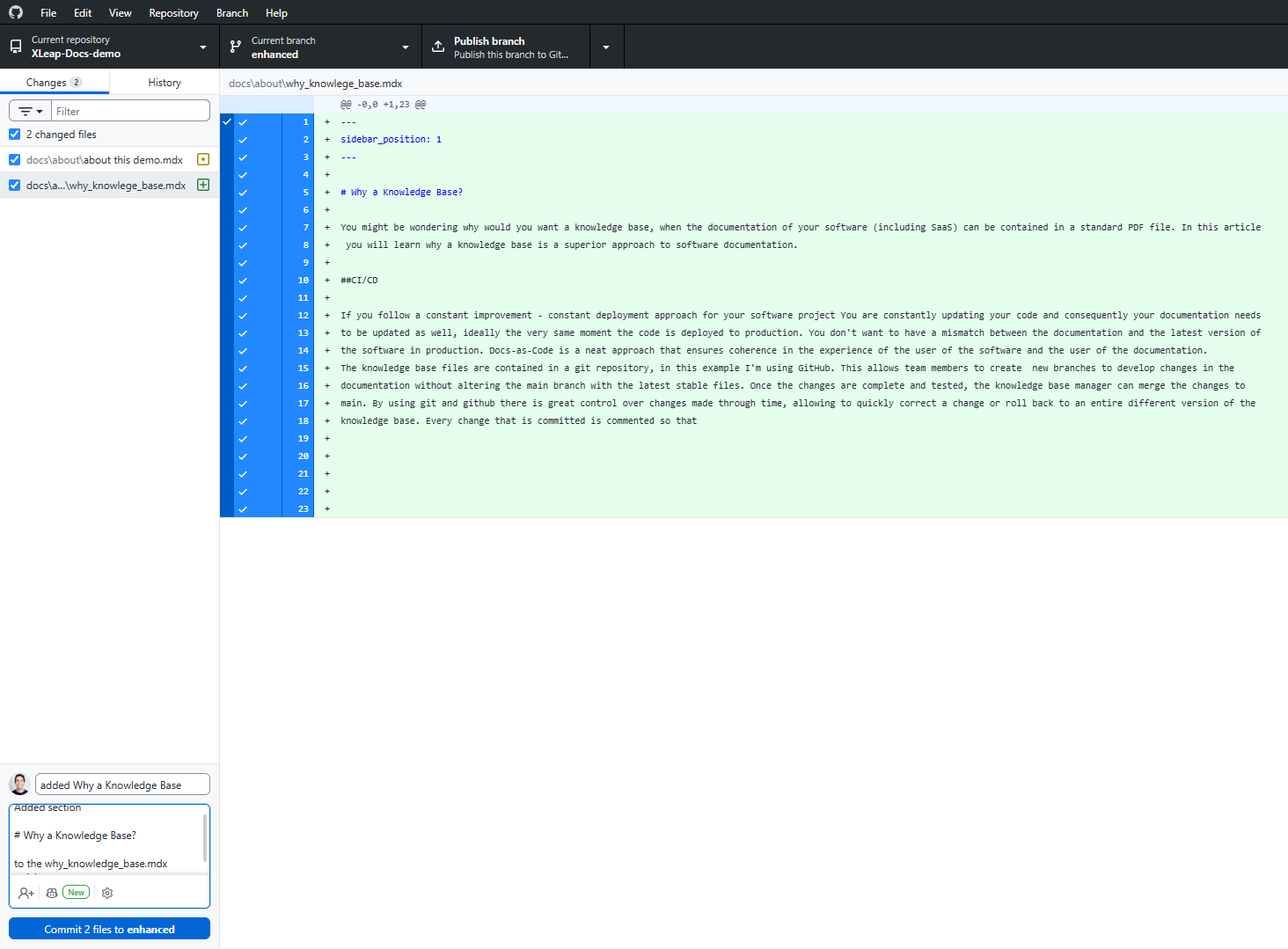Image resolution: width=1288 pixels, height=949 pixels.
Task: Deselect diff line 23 checkmark
Action: coord(243,508)
